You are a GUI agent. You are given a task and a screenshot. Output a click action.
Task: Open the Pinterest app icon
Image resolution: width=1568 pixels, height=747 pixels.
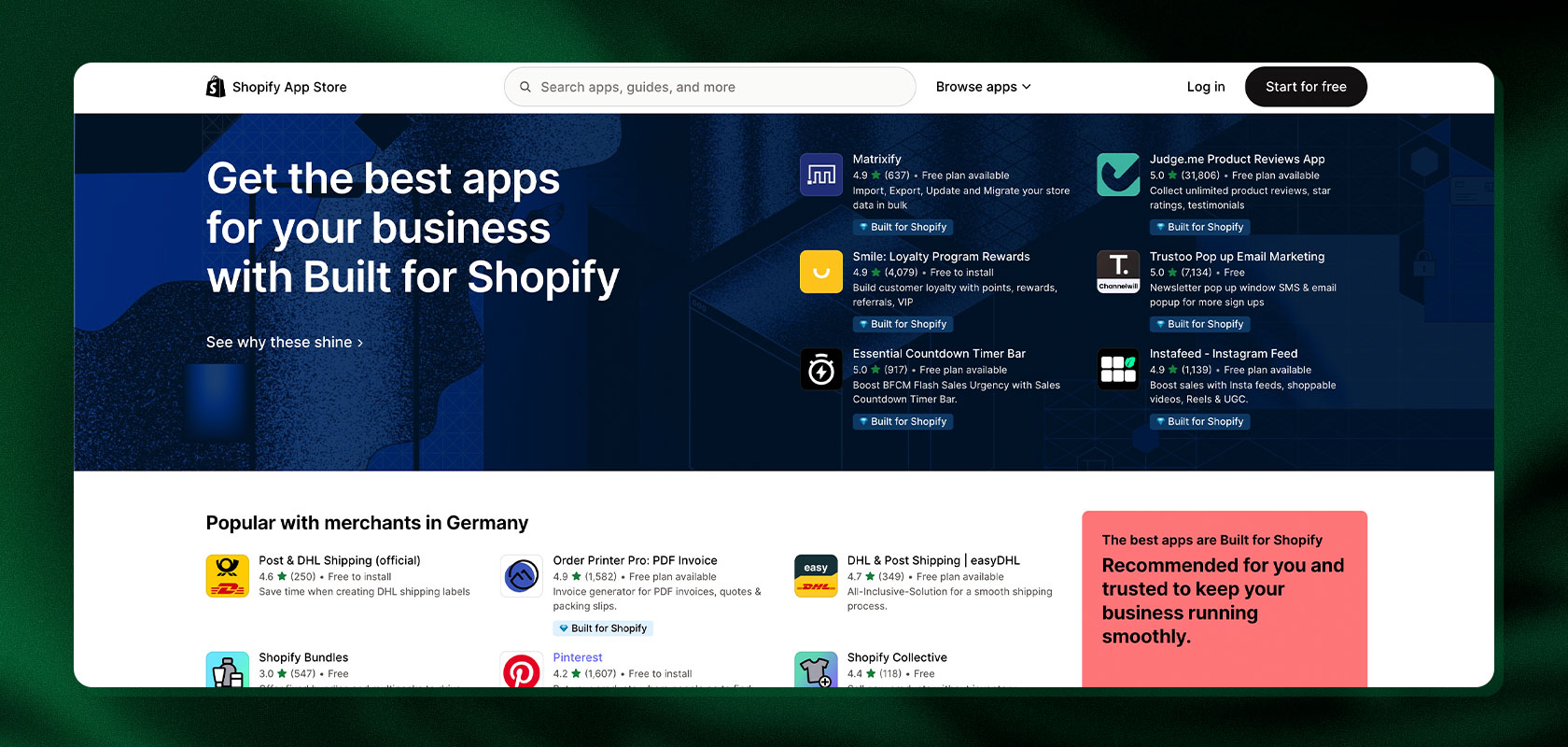[x=522, y=669]
